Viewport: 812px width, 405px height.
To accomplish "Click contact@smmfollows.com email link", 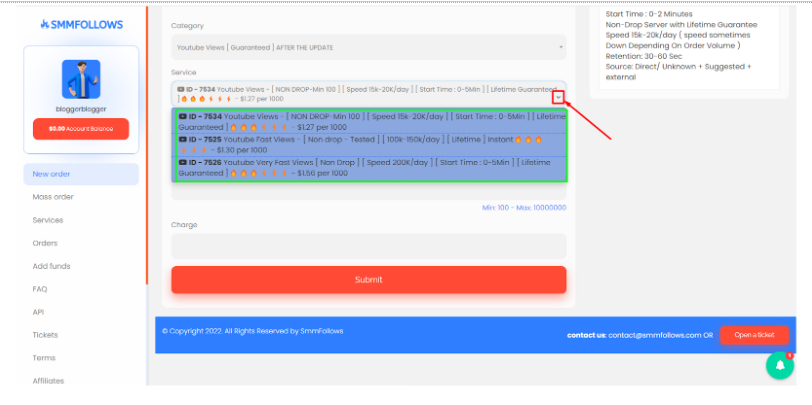I will pyautogui.click(x=655, y=335).
